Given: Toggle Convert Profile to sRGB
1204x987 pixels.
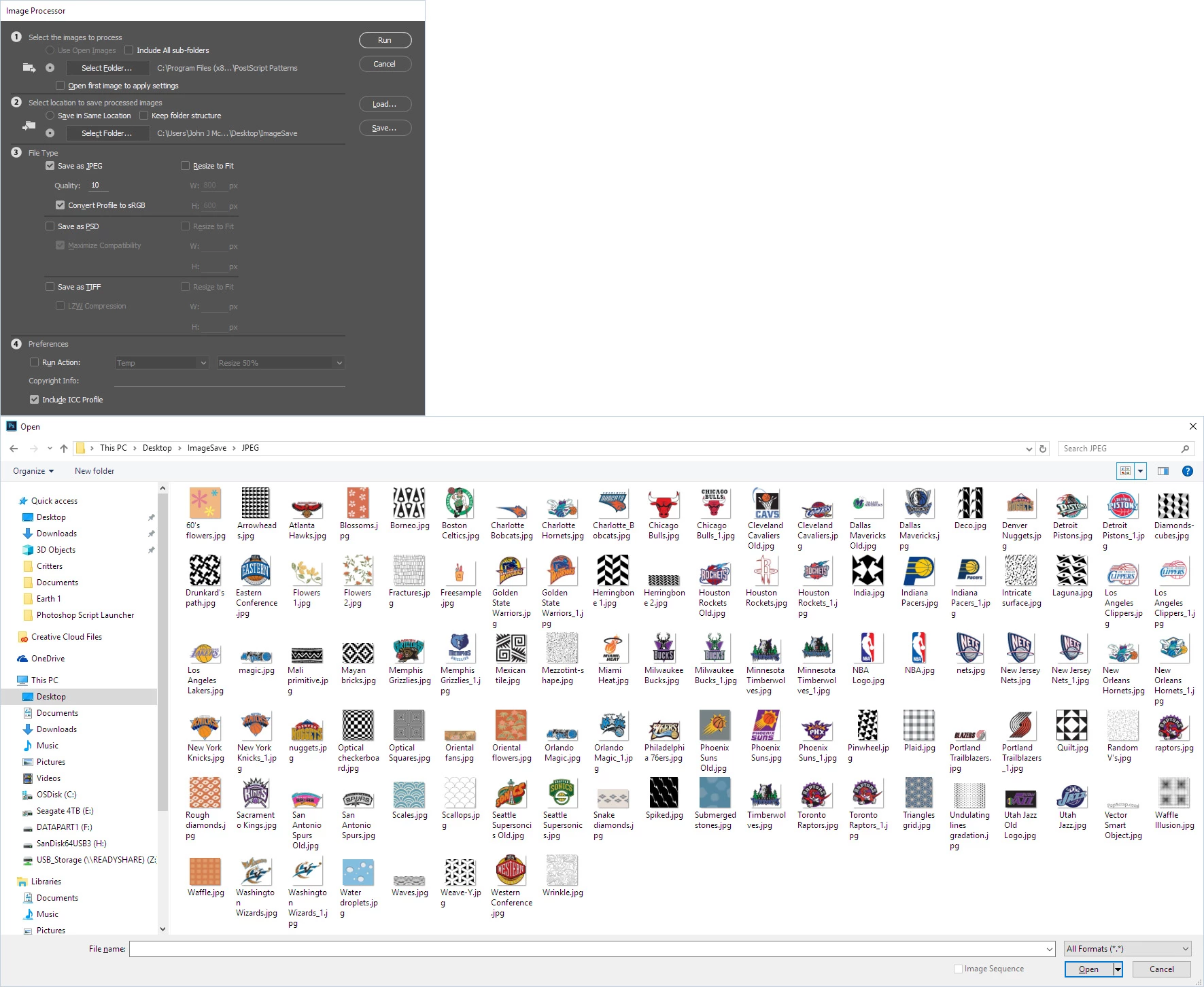Looking at the screenshot, I should (x=61, y=205).
